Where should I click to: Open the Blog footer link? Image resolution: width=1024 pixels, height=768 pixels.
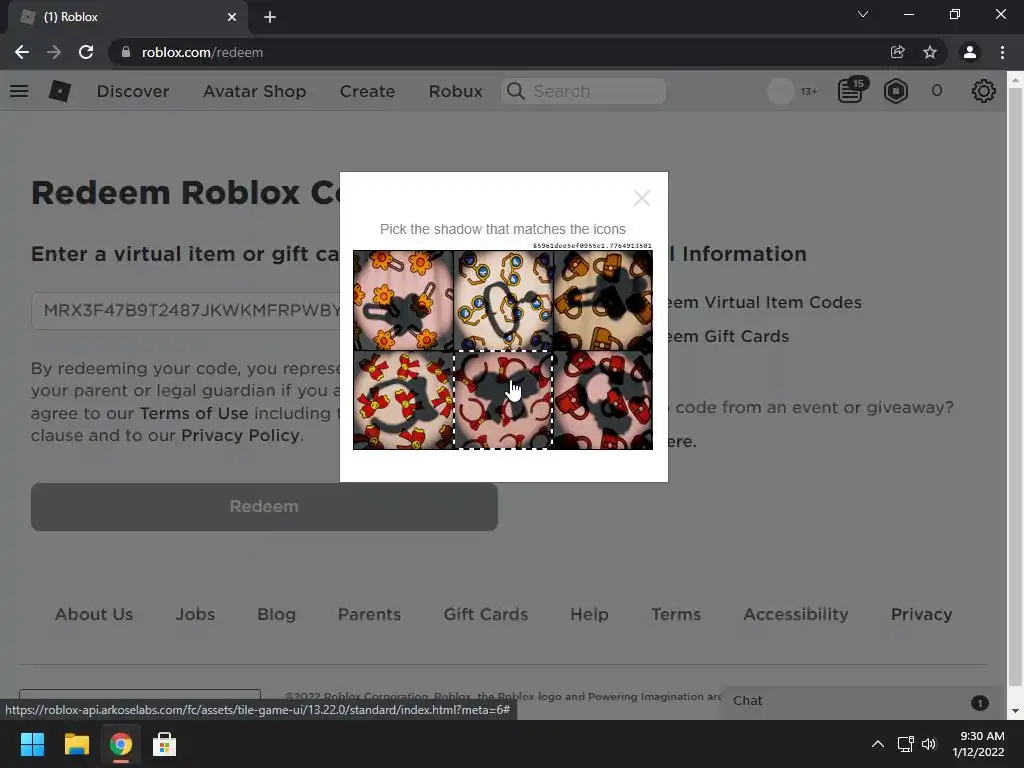276,615
